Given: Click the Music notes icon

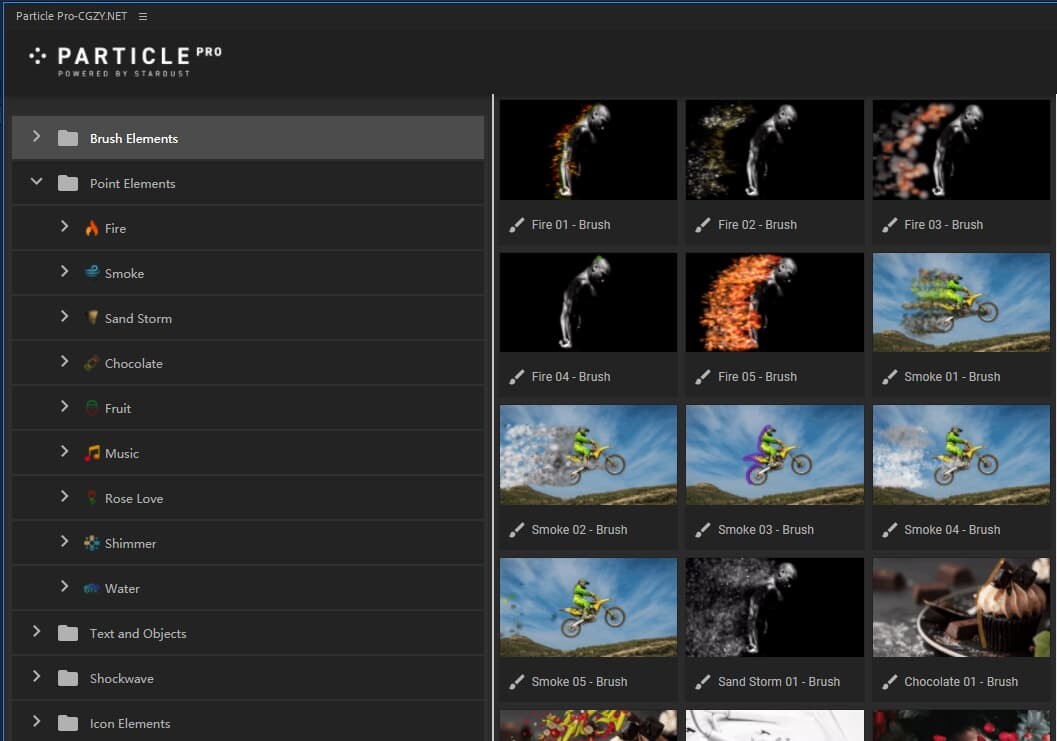Looking at the screenshot, I should 92,453.
